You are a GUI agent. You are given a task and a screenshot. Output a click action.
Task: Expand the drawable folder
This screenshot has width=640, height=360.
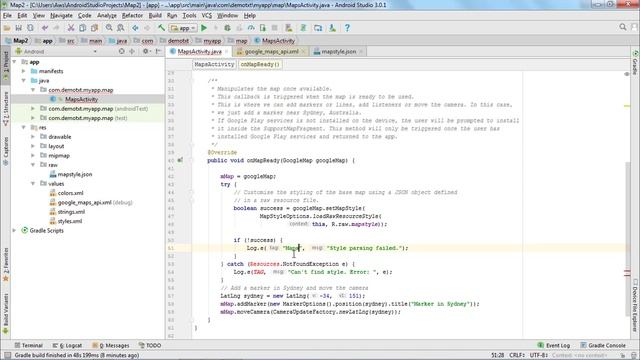[33, 137]
